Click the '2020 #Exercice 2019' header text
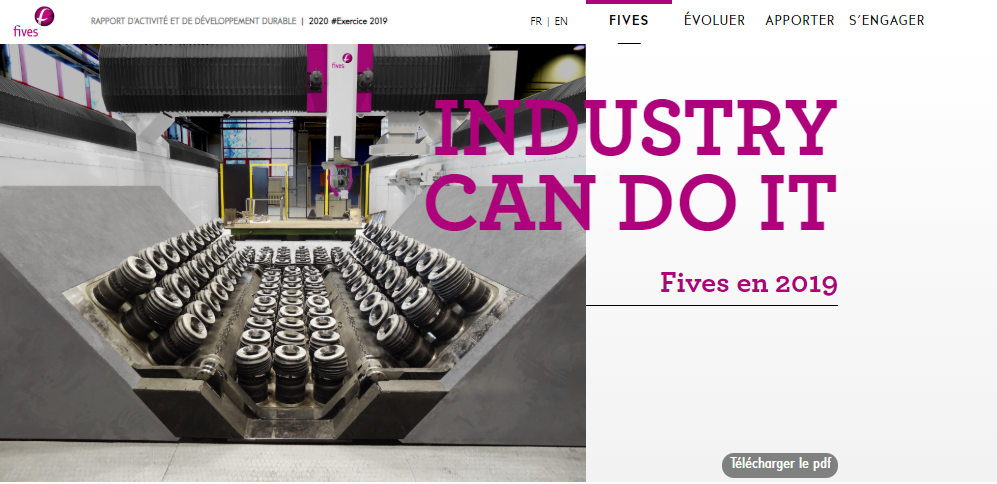 click(348, 21)
